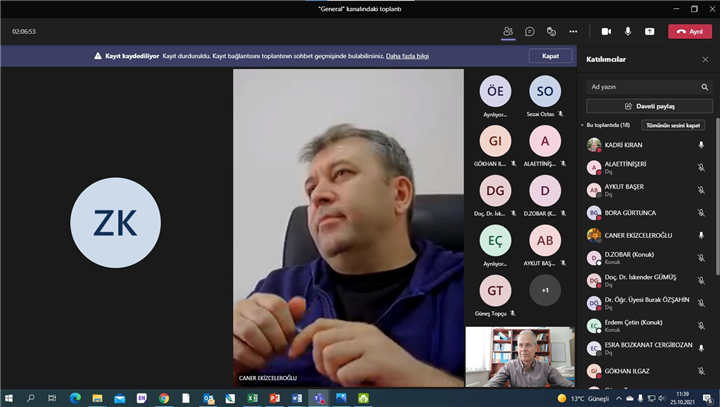Select the GT Güneş Topçu avatar

495,290
